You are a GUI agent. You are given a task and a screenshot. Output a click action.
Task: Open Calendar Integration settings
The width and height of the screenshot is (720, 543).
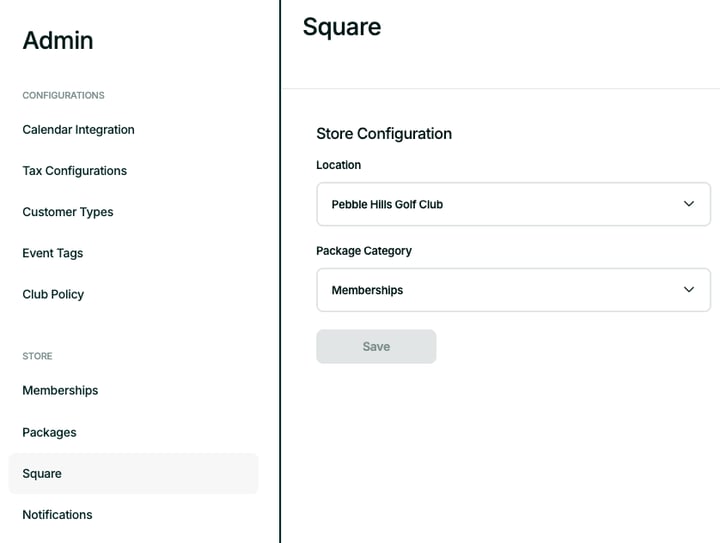click(79, 130)
